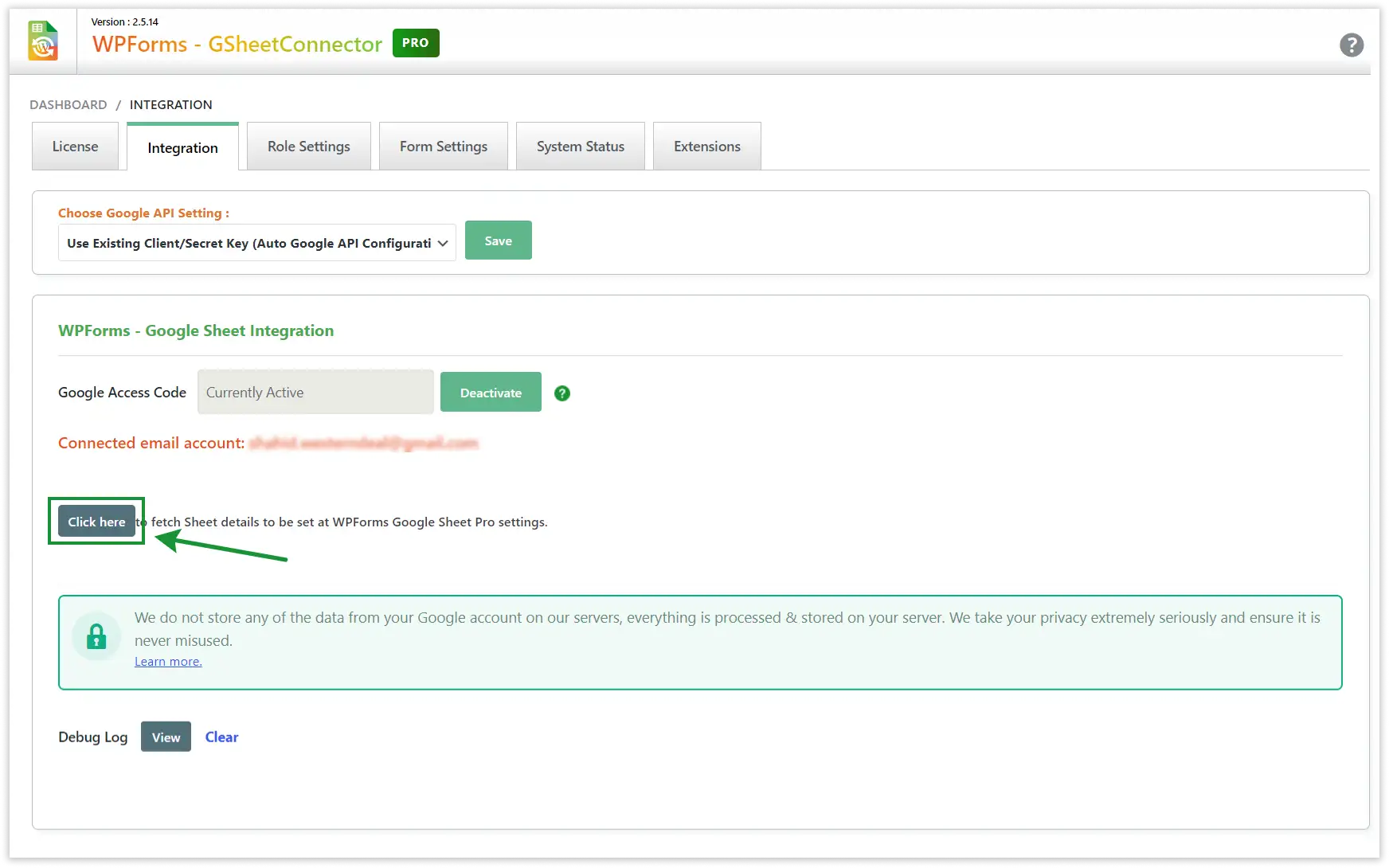Open the Extensions tab

[x=706, y=146]
